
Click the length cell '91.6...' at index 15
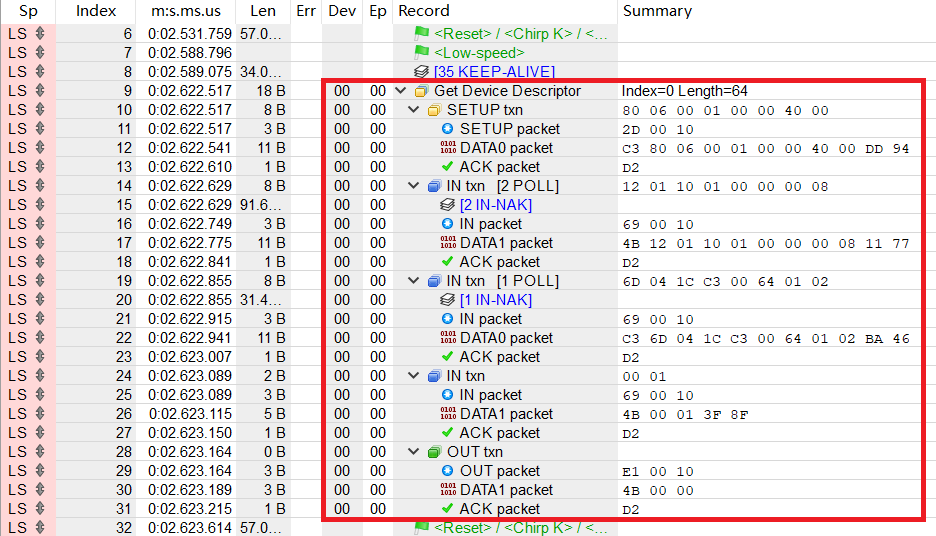pyautogui.click(x=260, y=205)
